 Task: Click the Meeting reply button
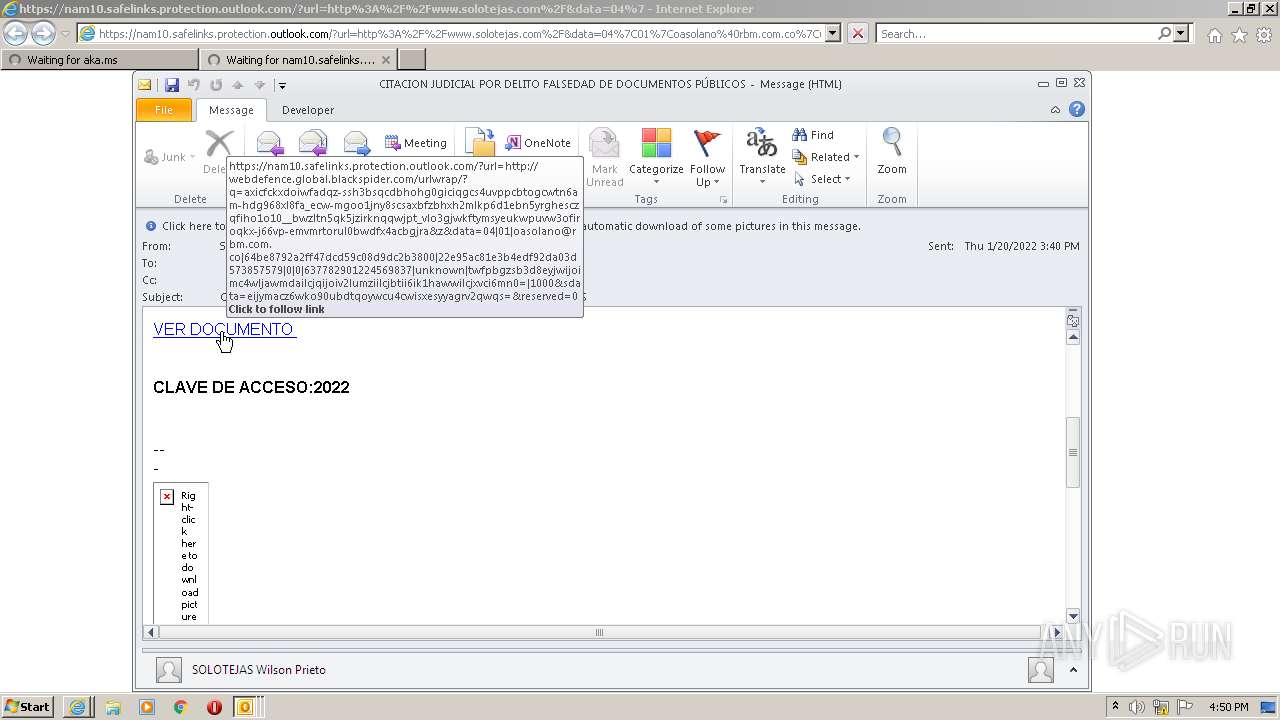[x=416, y=143]
